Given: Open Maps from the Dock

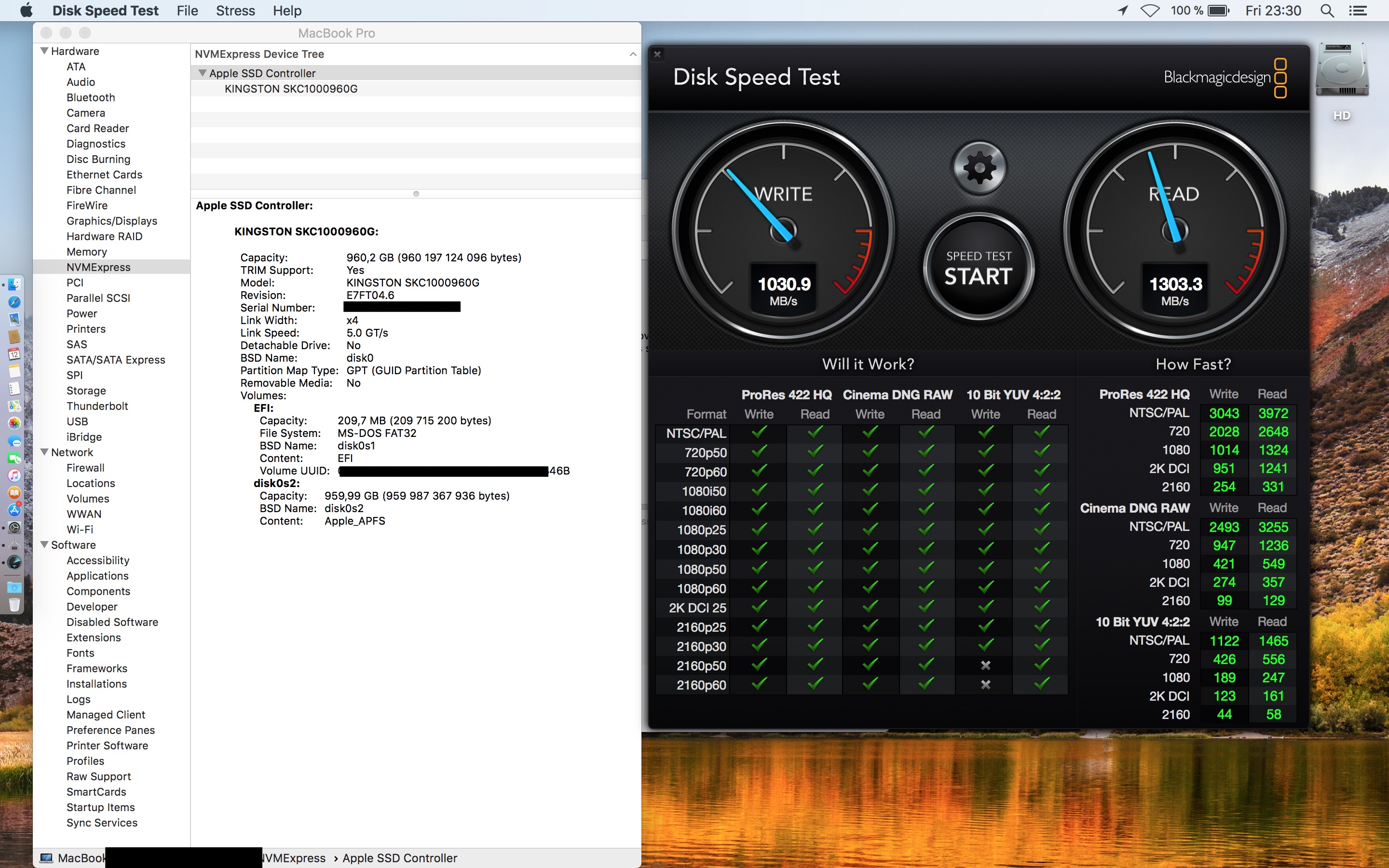Looking at the screenshot, I should (14, 406).
